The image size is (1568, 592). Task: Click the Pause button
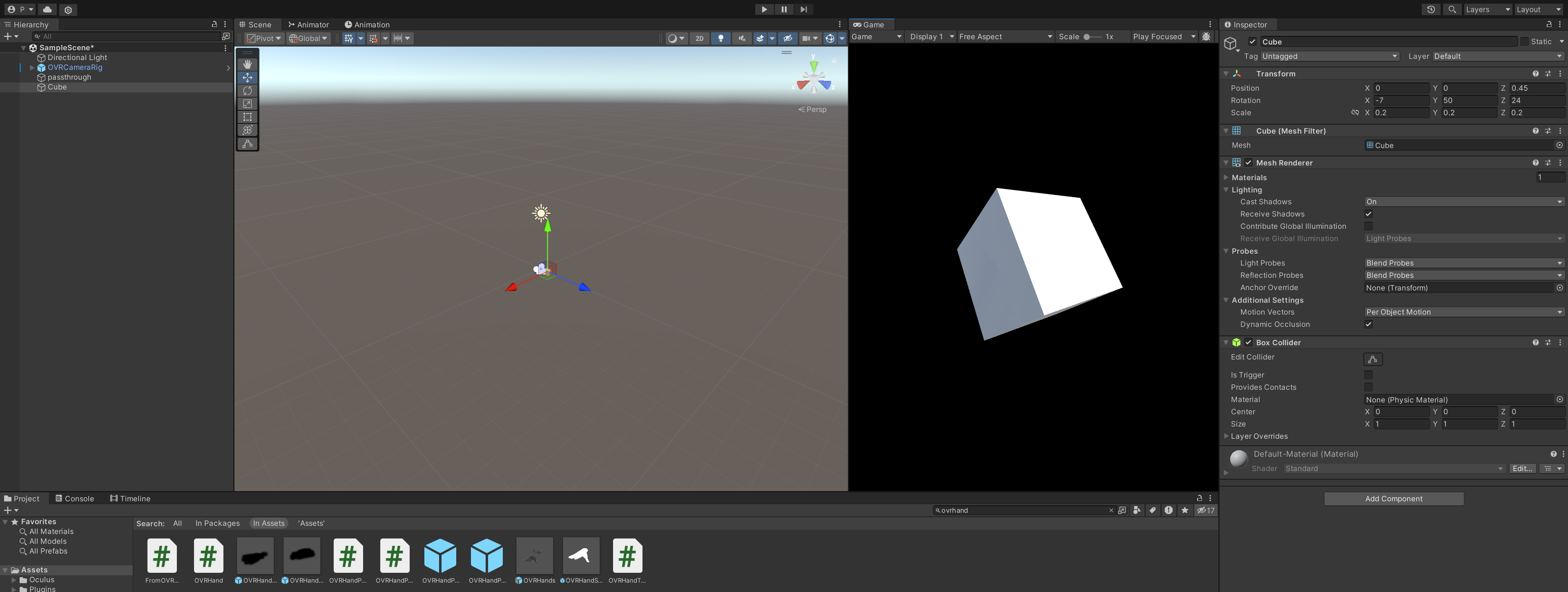(784, 9)
